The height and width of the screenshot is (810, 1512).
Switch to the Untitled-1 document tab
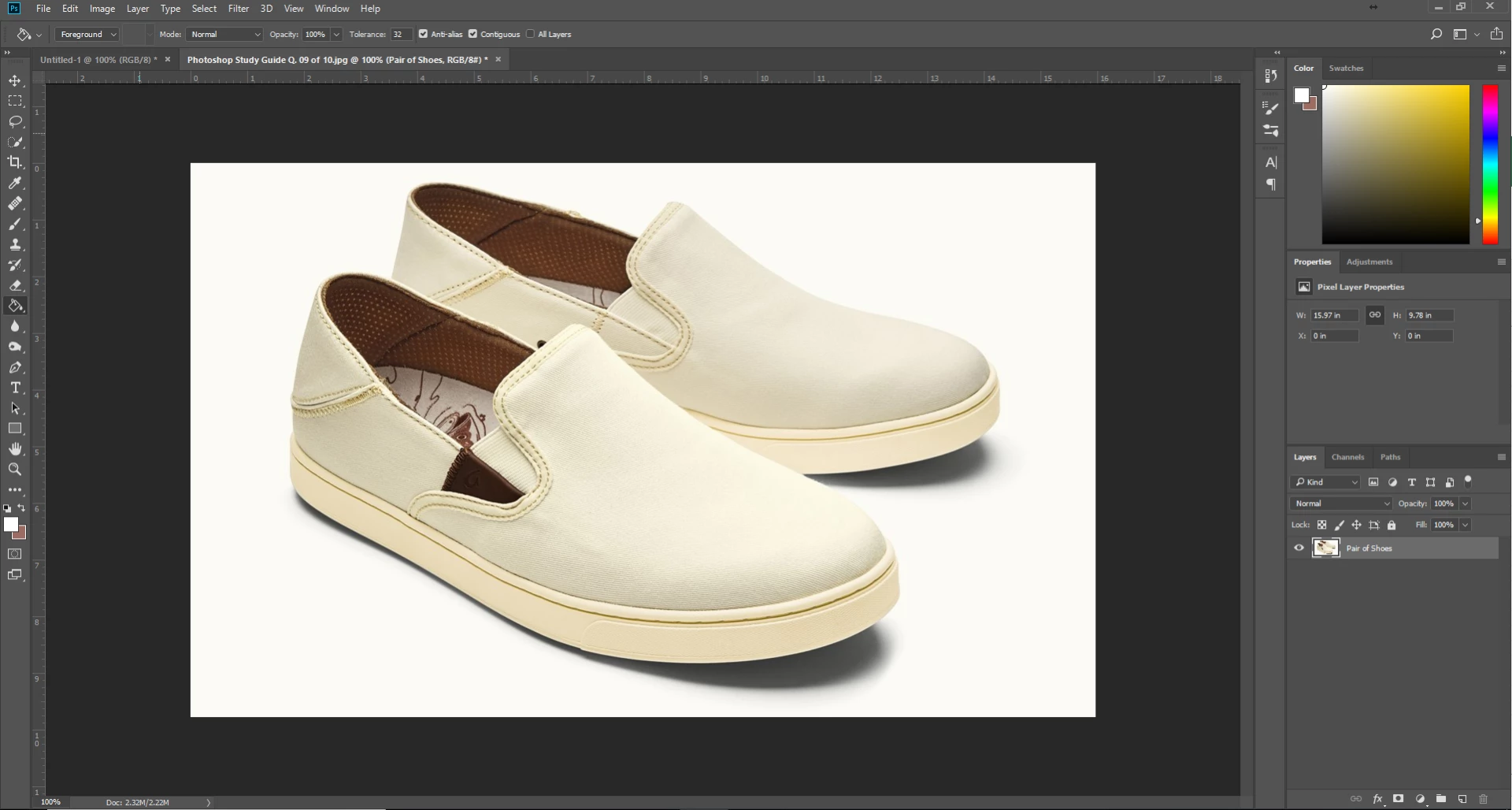click(98, 60)
